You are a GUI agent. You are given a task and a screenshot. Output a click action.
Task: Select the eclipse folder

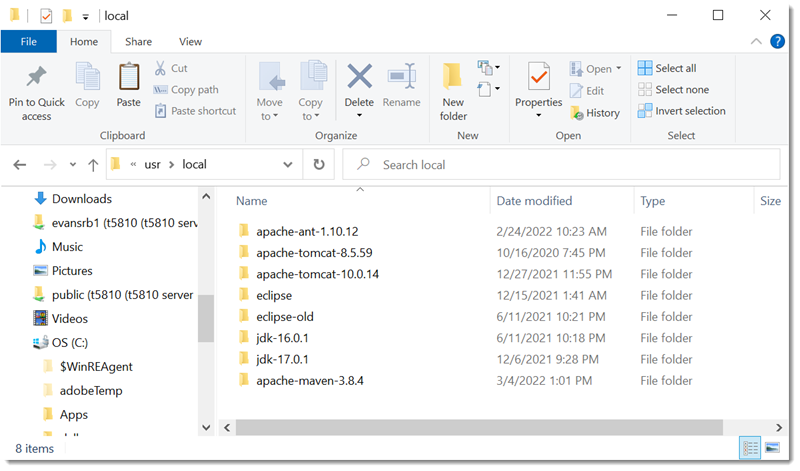[265, 295]
